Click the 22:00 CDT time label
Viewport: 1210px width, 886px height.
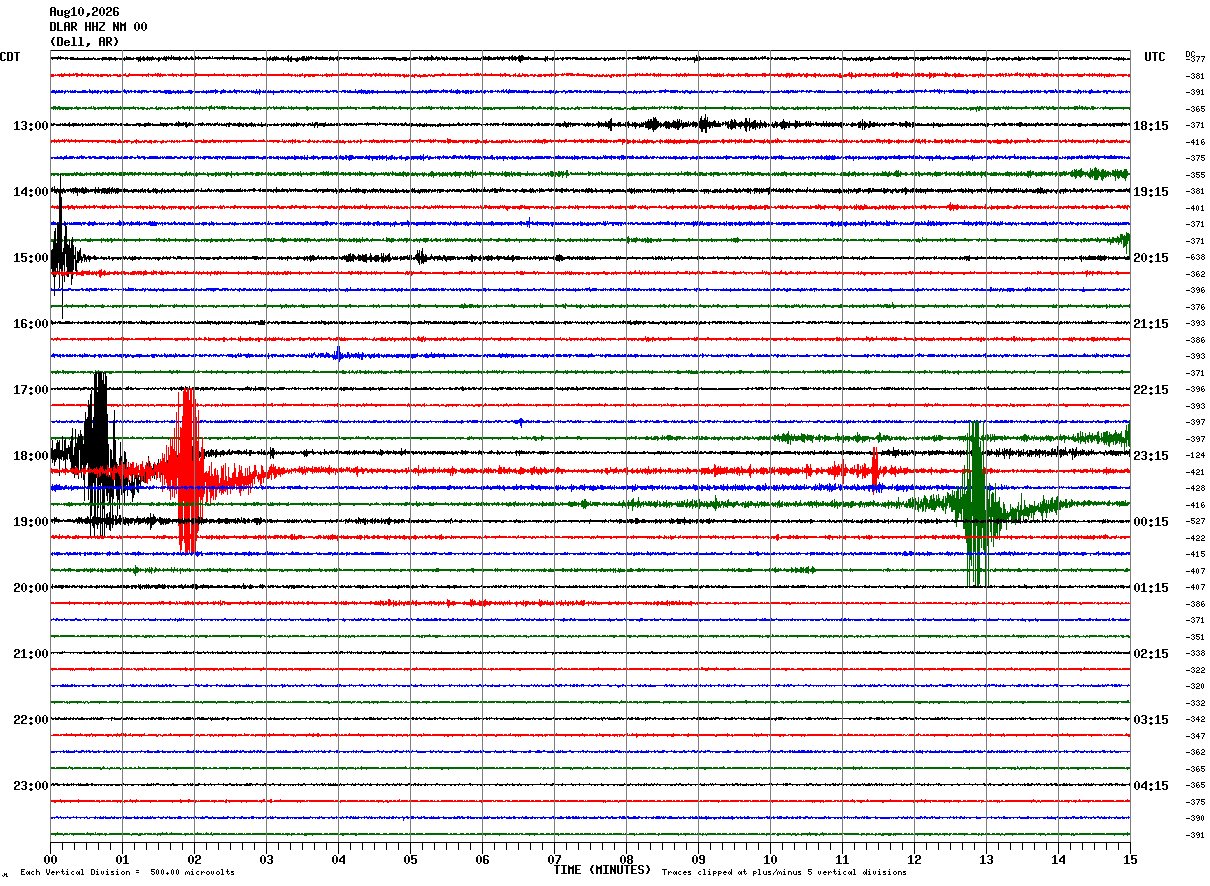pyautogui.click(x=30, y=720)
